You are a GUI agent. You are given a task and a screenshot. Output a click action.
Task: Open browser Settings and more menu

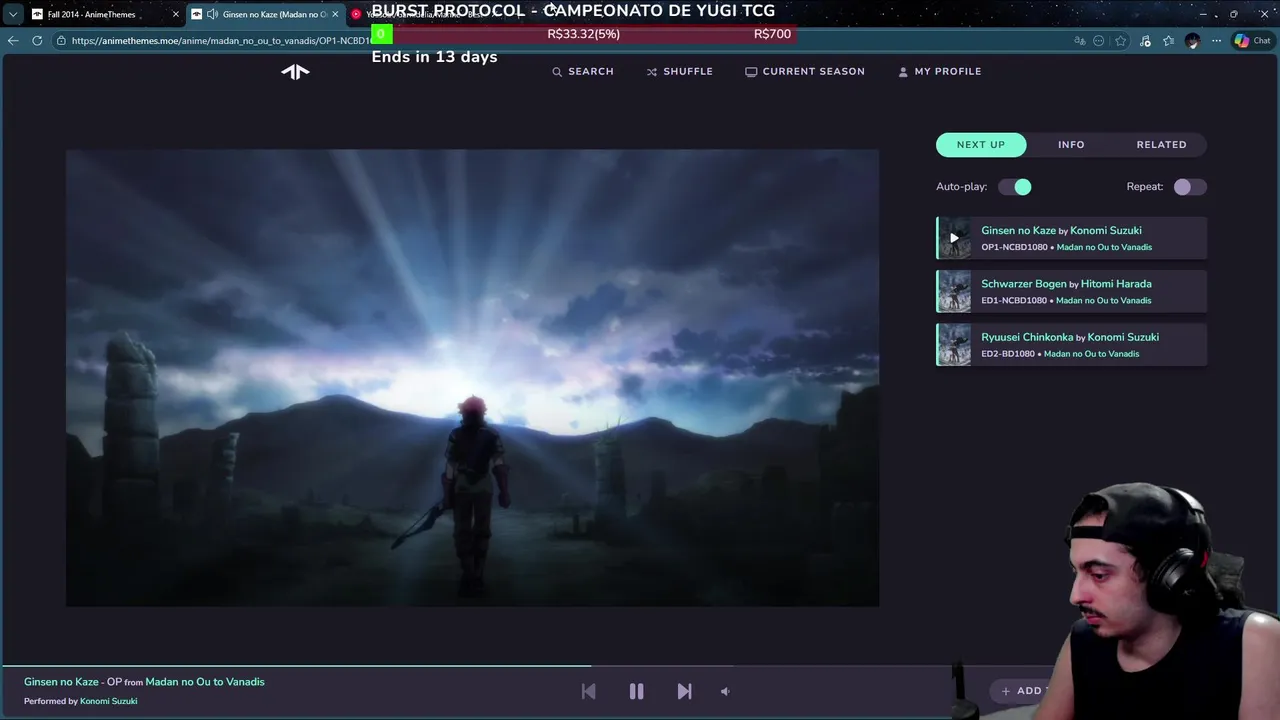tap(1216, 41)
